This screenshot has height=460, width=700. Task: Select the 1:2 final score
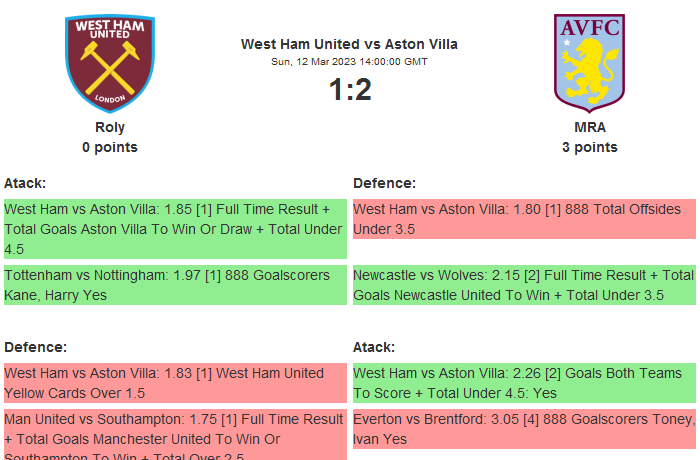(349, 90)
